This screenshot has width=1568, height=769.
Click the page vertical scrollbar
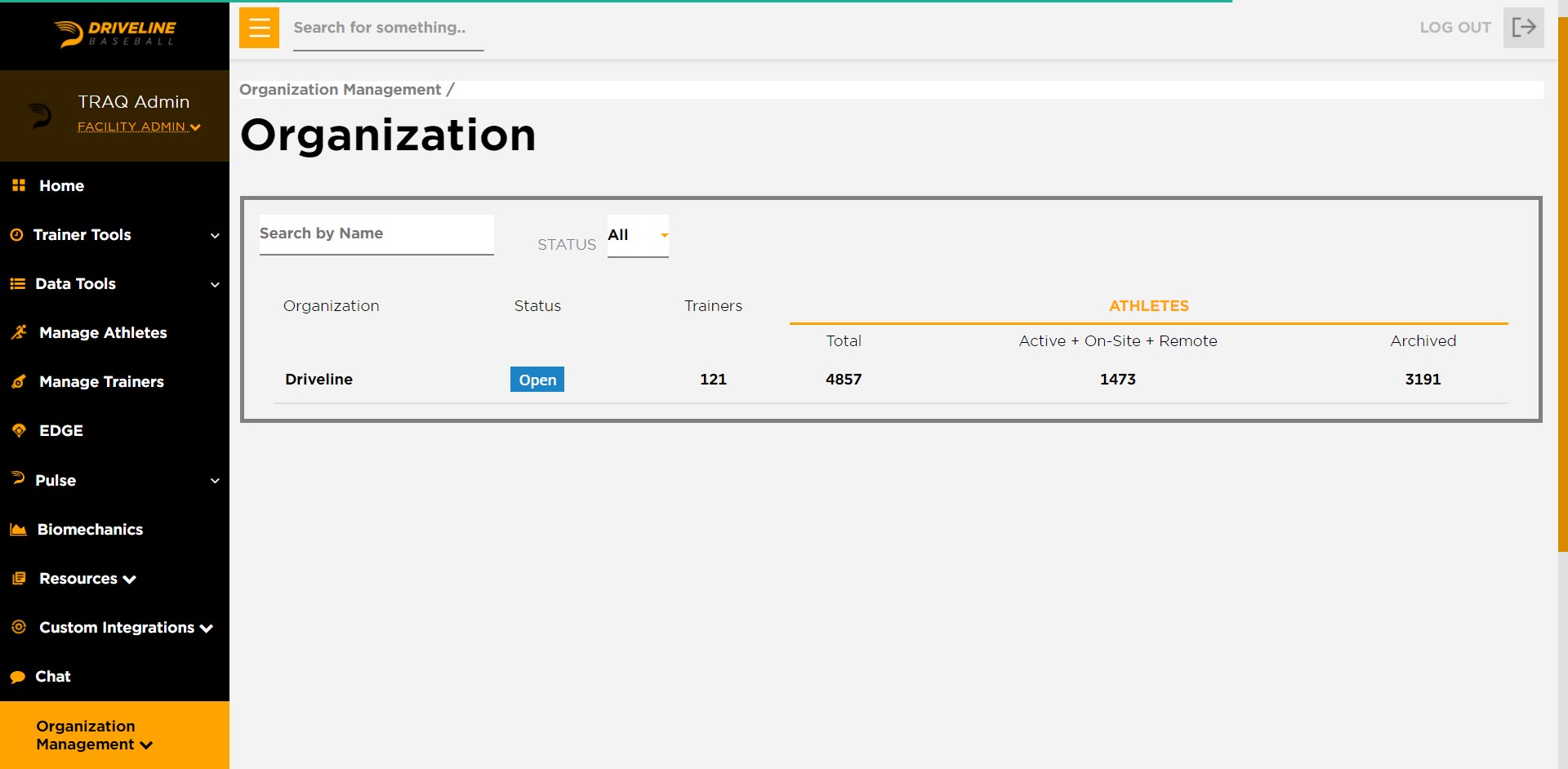tap(1562, 286)
